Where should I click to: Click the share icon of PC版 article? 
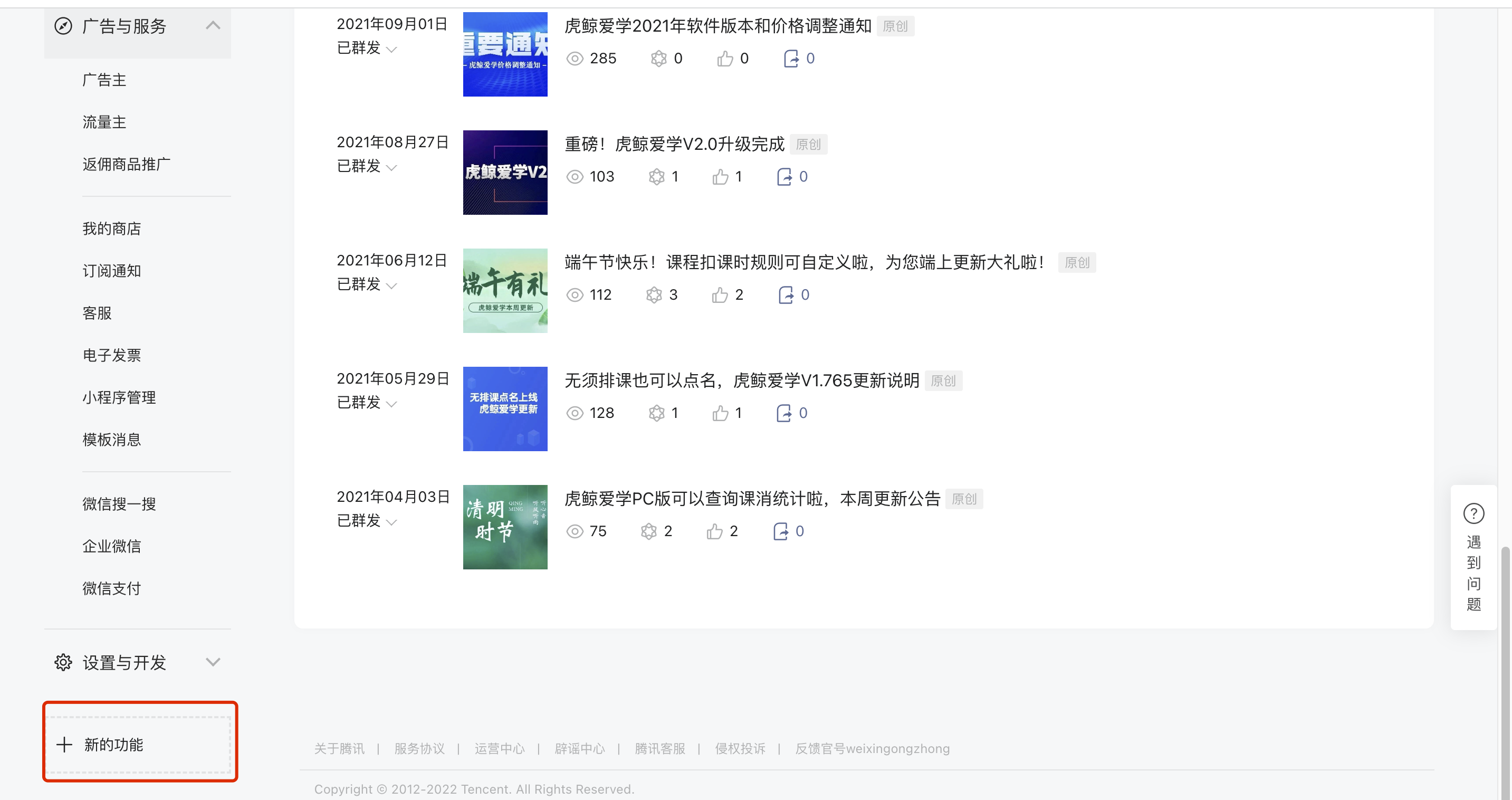point(781,531)
